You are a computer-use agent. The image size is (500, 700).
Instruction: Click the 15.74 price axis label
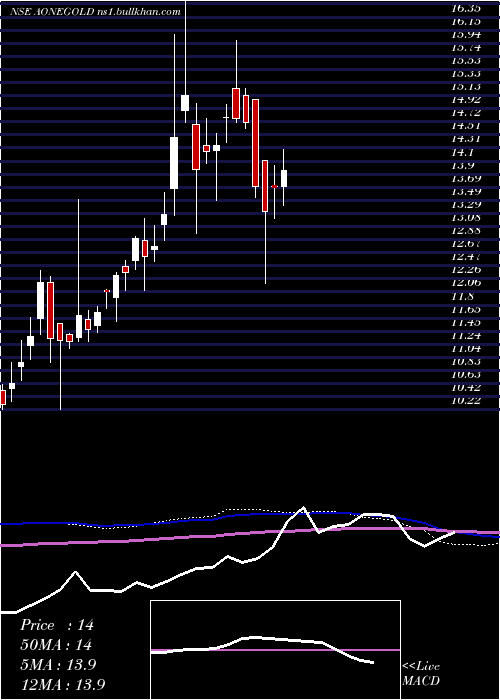tap(465, 47)
